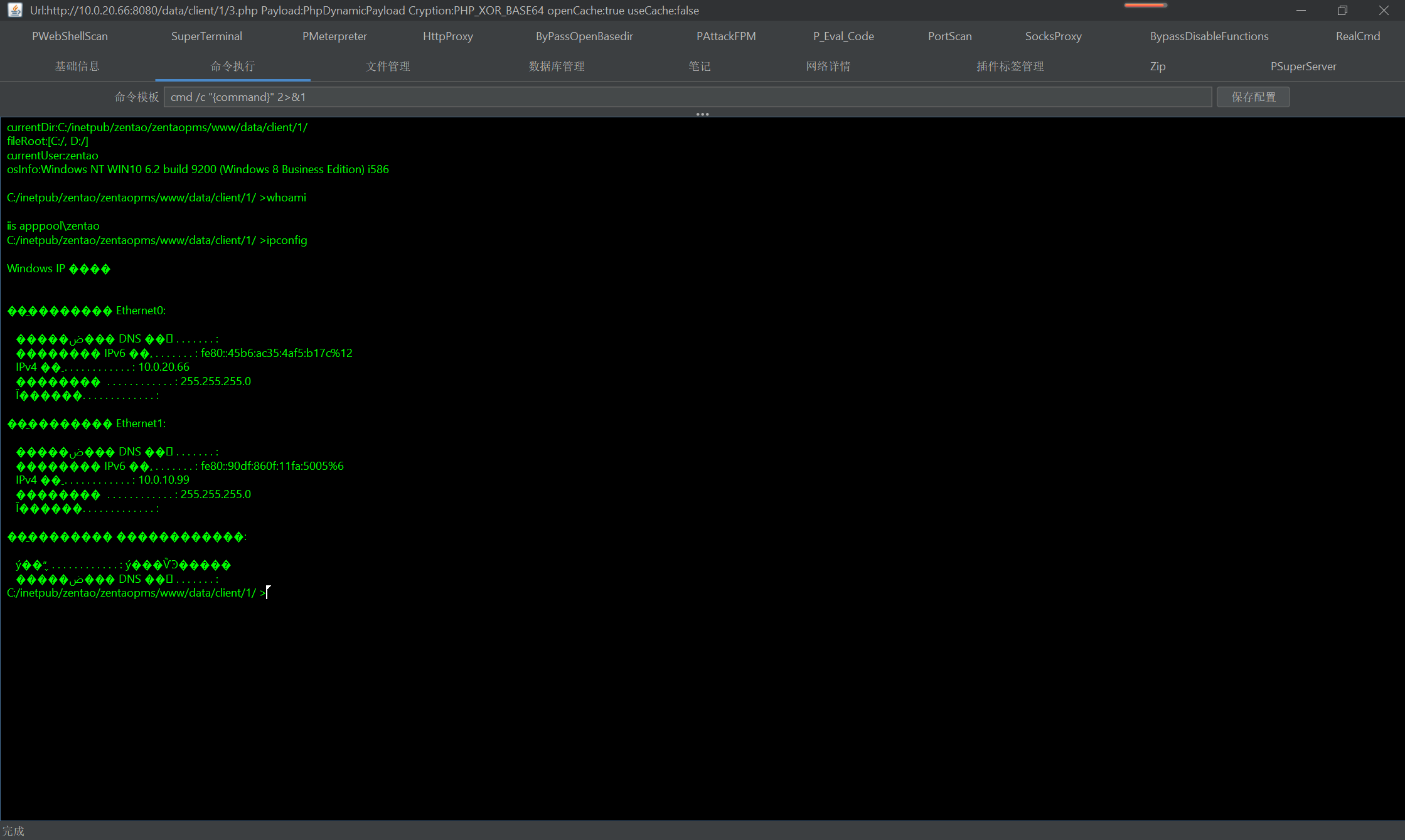Switch to 数据库管理 tab

coord(557,66)
